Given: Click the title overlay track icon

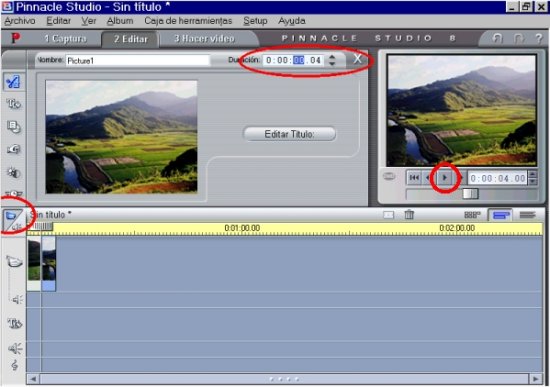Looking at the screenshot, I should point(15,323).
